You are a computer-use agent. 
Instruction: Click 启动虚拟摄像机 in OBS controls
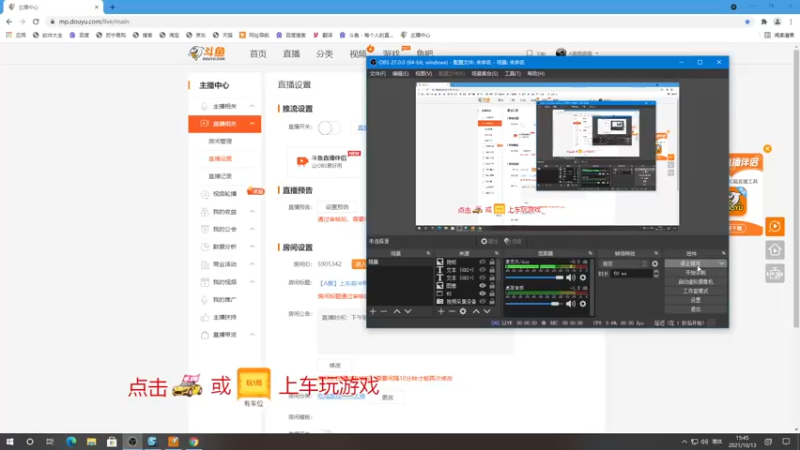point(695,282)
